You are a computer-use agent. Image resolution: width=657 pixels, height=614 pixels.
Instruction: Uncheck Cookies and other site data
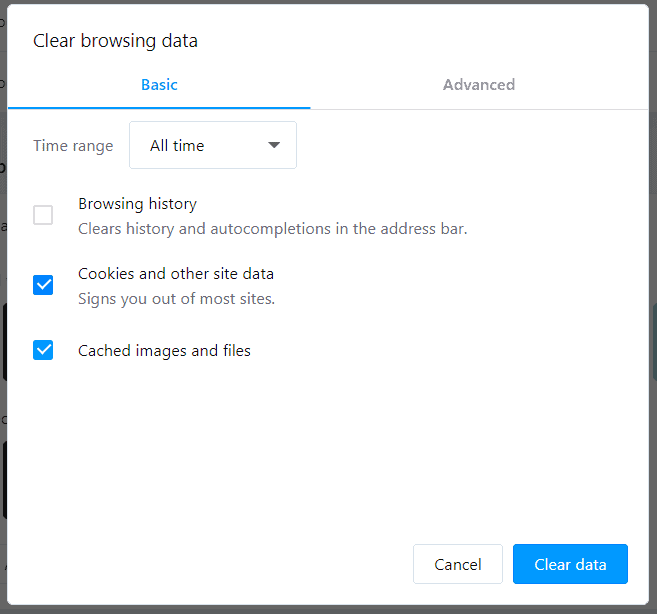(43, 285)
